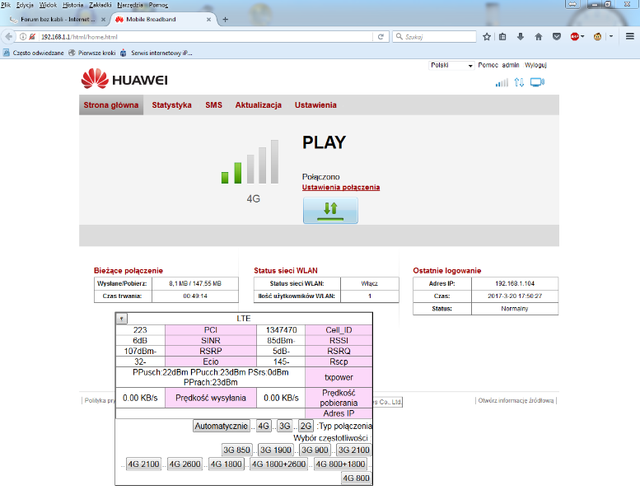640x494 pixels.
Task: Open the SMS tab
Action: click(213, 105)
